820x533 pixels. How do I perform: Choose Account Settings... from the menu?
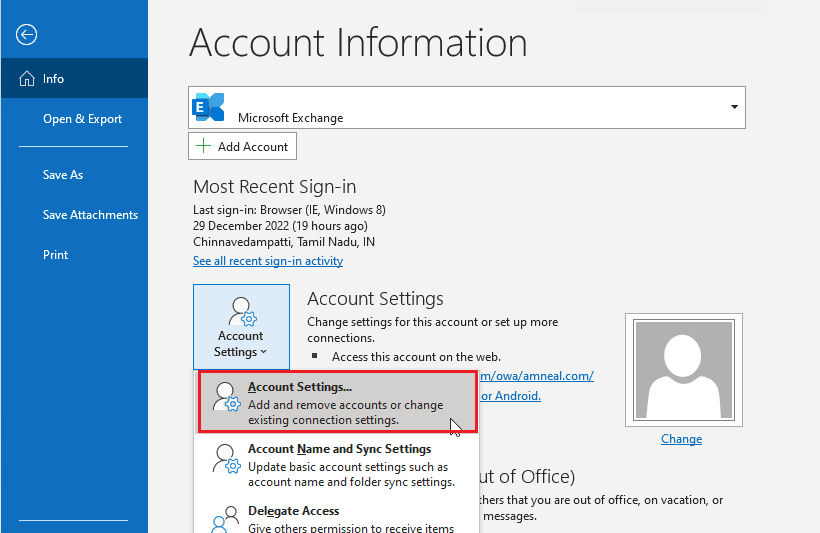[337, 402]
